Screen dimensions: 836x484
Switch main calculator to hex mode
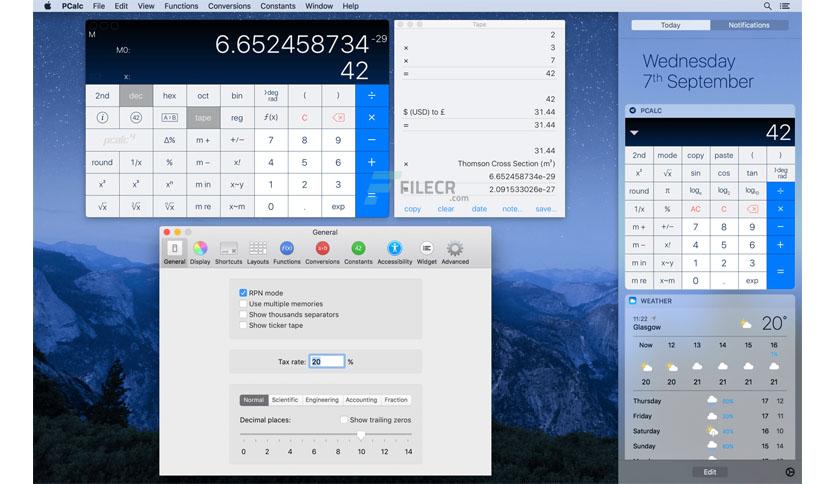[170, 96]
